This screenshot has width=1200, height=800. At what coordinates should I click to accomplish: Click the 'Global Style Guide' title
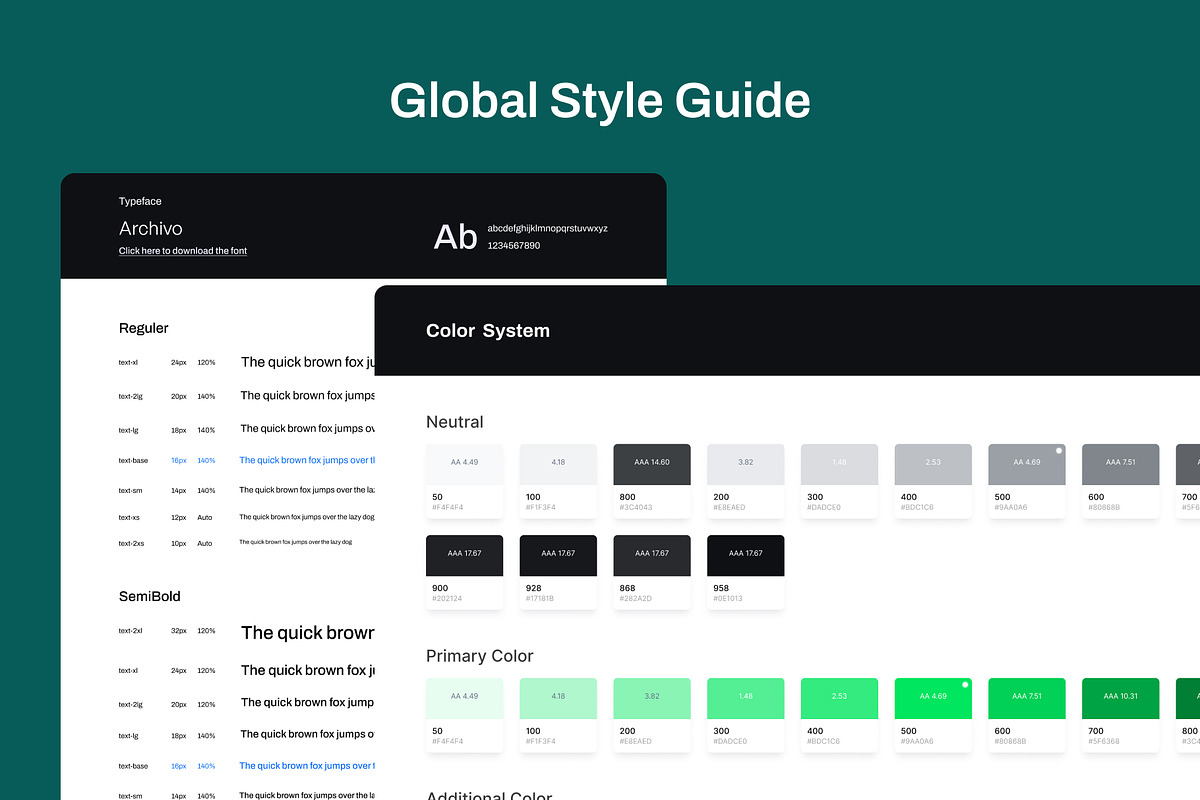point(600,102)
